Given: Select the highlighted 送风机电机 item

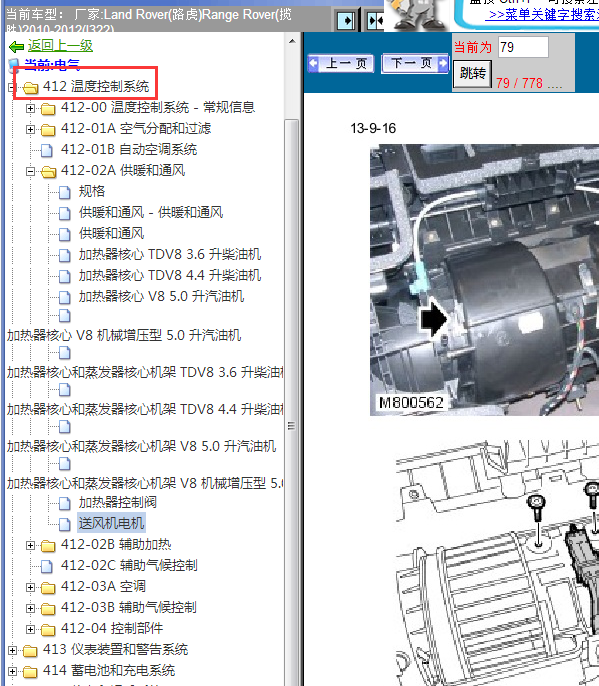Looking at the screenshot, I should [111, 523].
